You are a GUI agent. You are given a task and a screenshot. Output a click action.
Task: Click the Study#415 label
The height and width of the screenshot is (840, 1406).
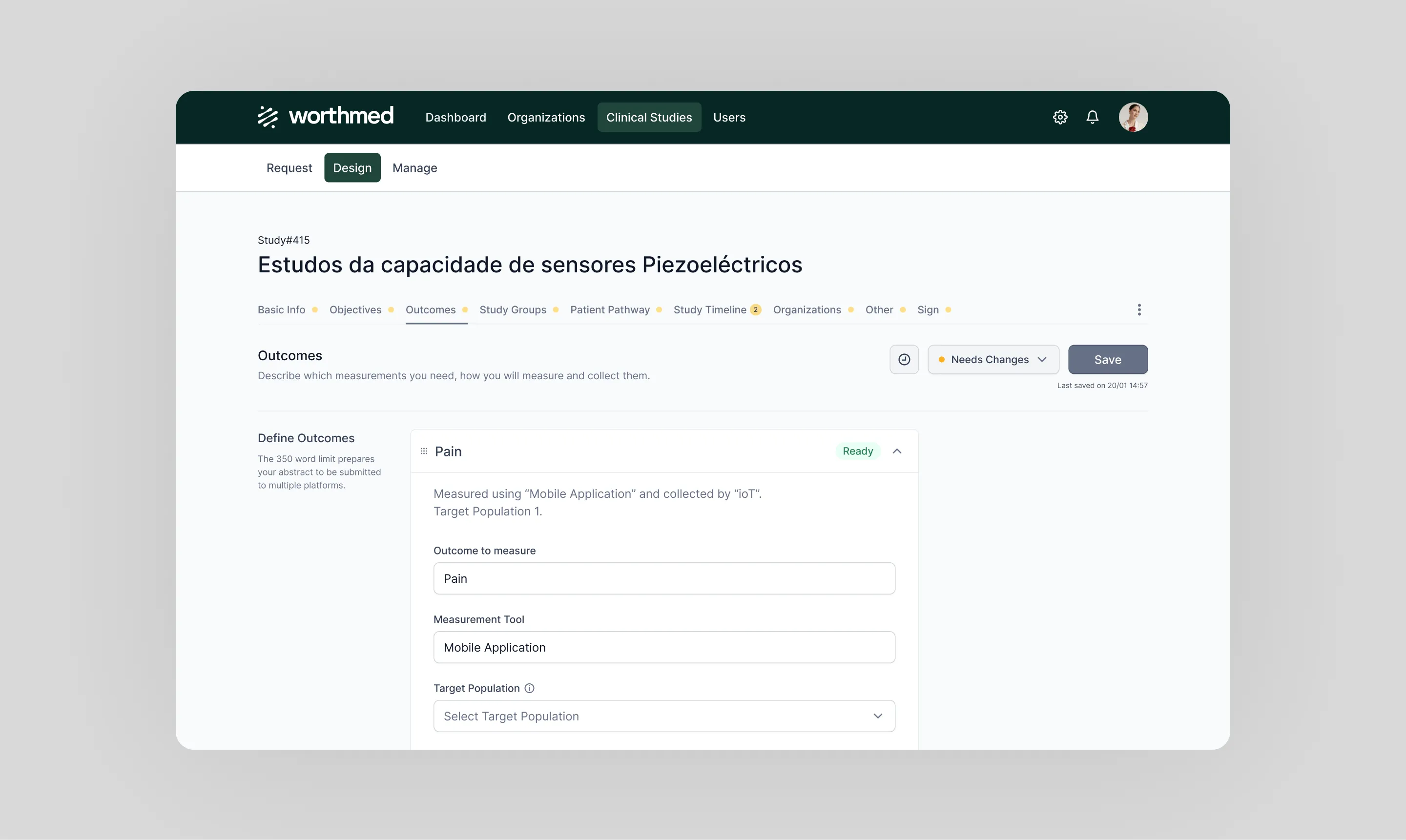[x=284, y=240]
